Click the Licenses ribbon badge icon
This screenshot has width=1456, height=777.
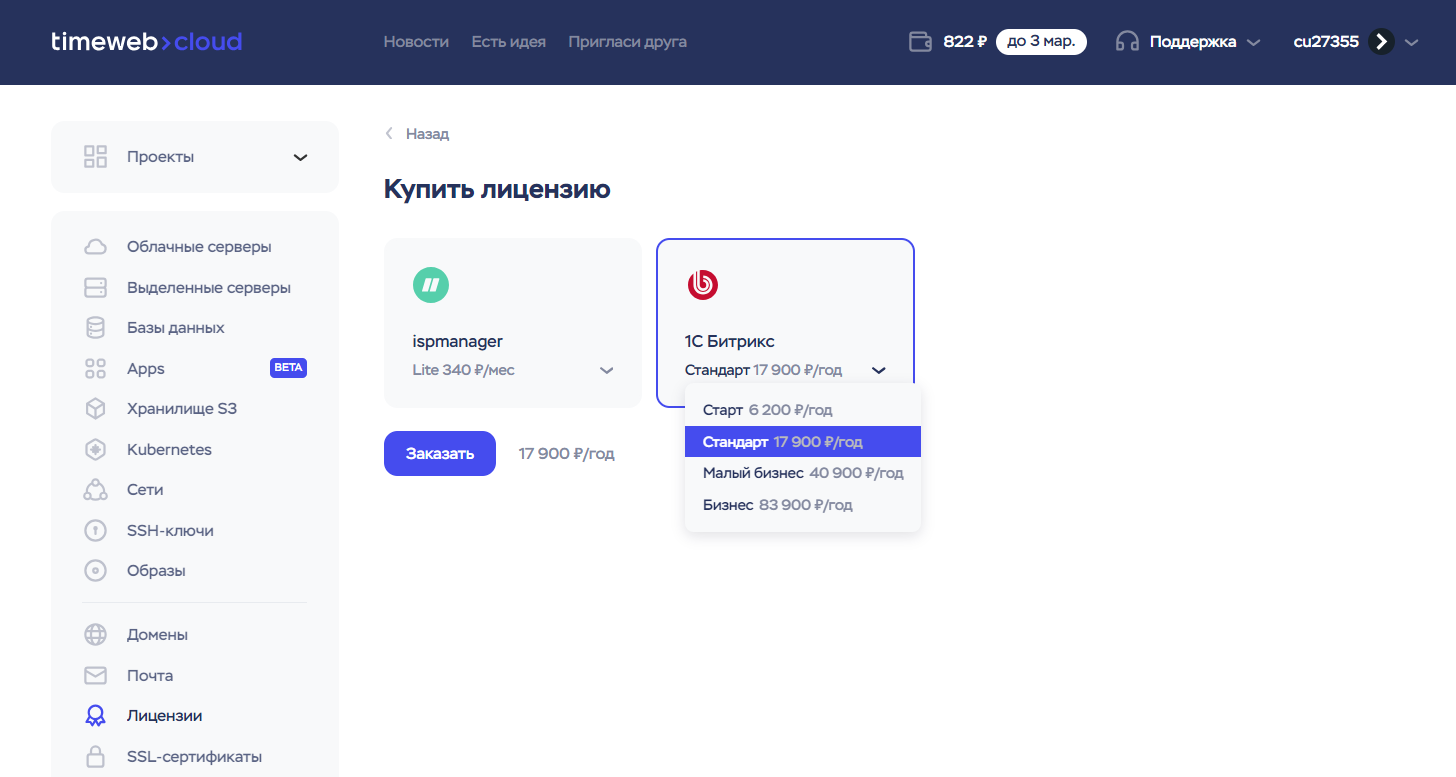pos(95,716)
